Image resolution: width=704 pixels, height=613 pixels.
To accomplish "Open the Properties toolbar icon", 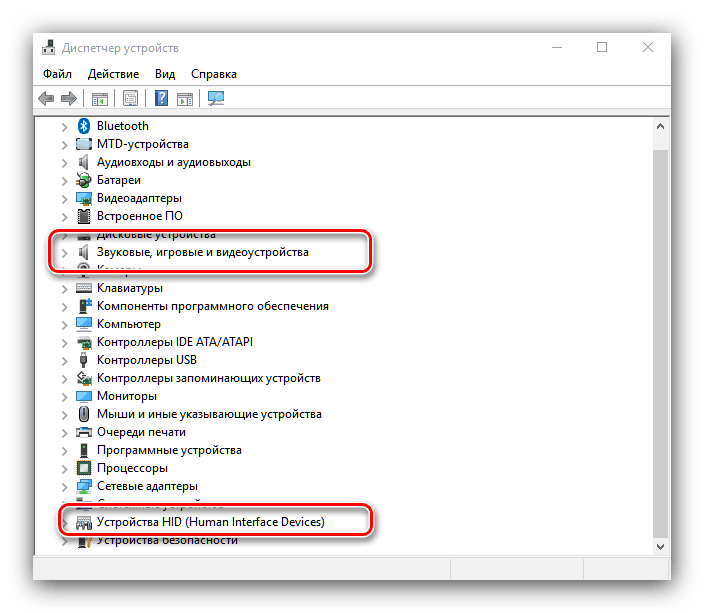I will (x=131, y=98).
